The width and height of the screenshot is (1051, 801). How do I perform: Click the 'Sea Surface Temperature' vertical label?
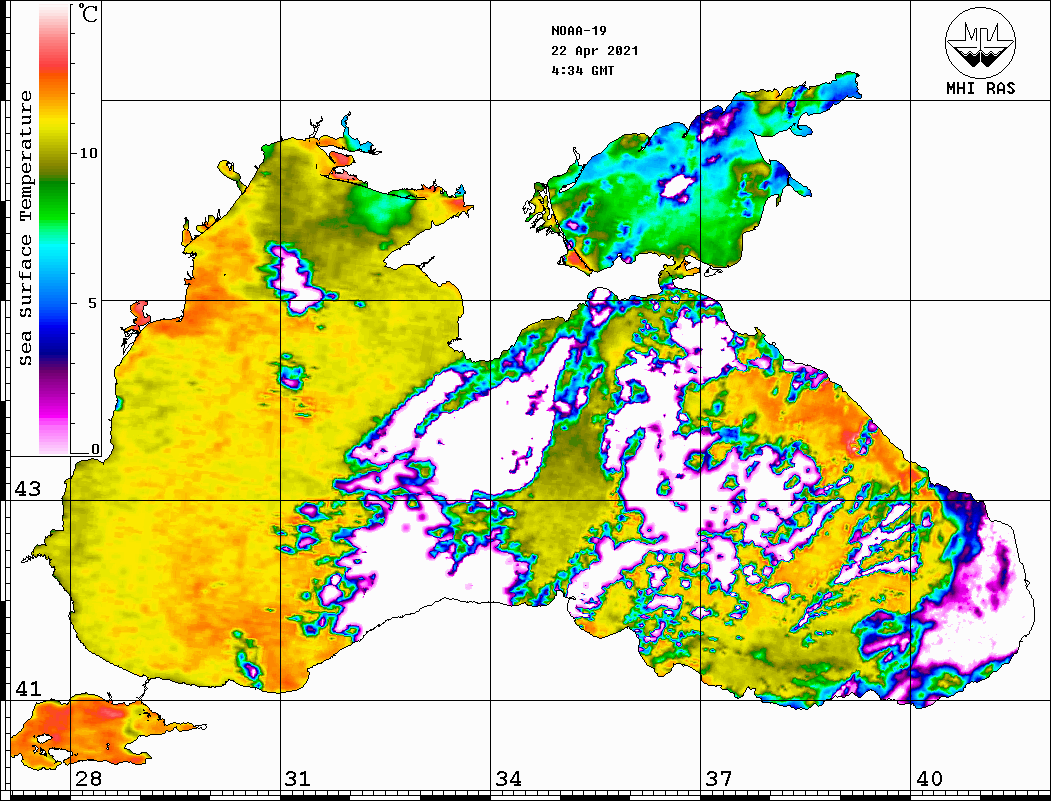25,228
